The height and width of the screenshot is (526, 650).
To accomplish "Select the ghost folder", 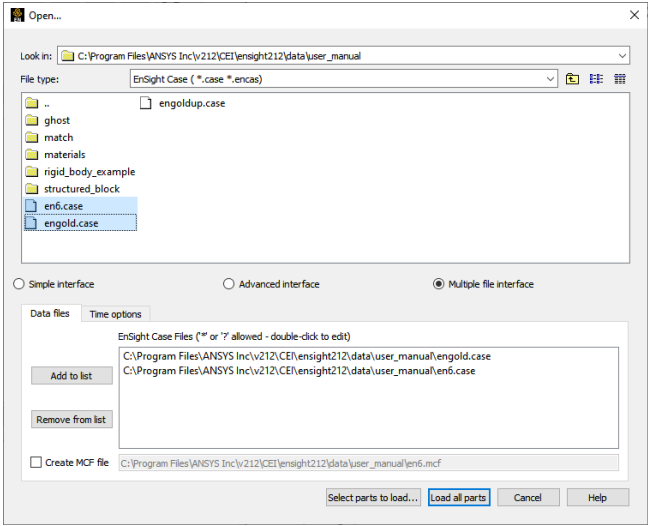I will click(47, 120).
